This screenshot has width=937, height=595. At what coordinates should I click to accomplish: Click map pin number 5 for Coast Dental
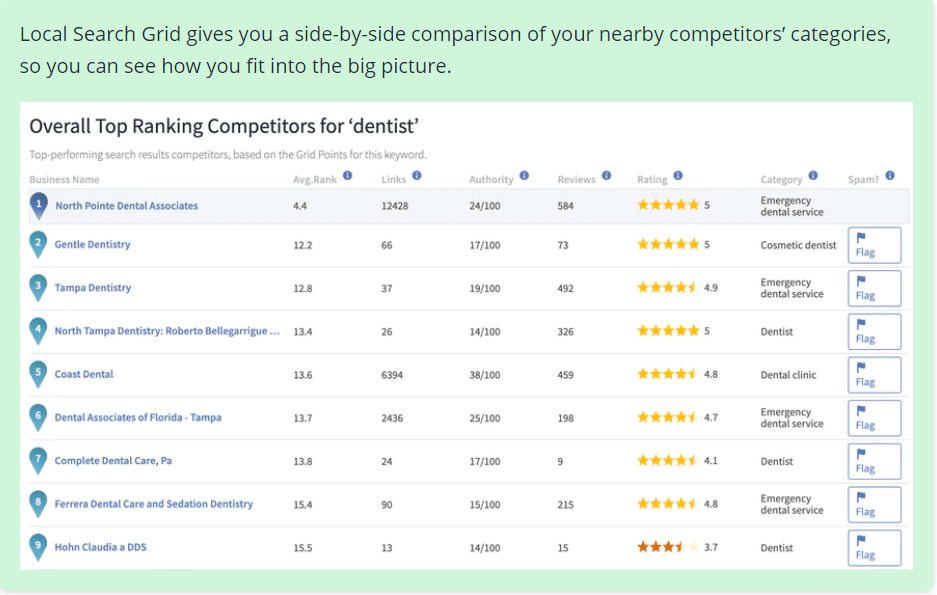[38, 375]
